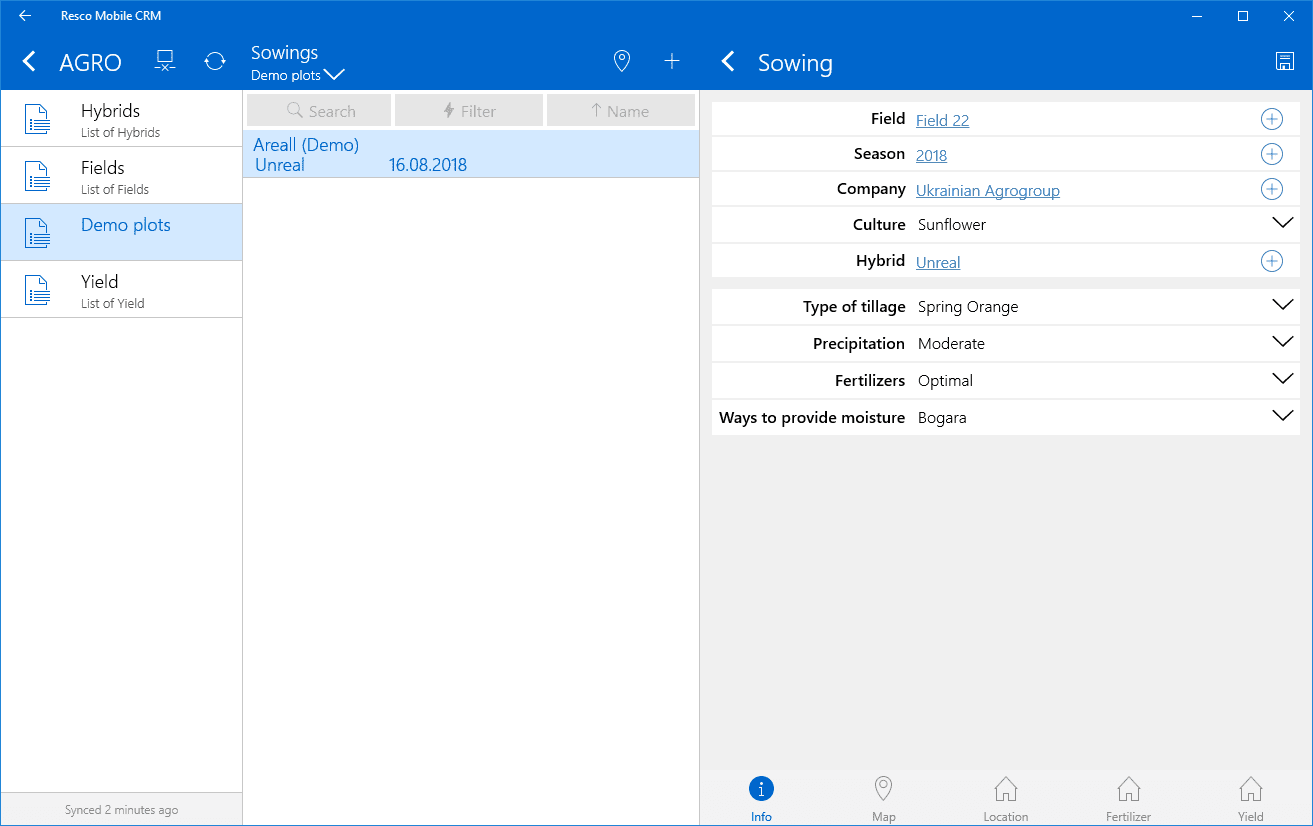
Task: Switch to the bottom Yield tab
Action: [x=1251, y=799]
